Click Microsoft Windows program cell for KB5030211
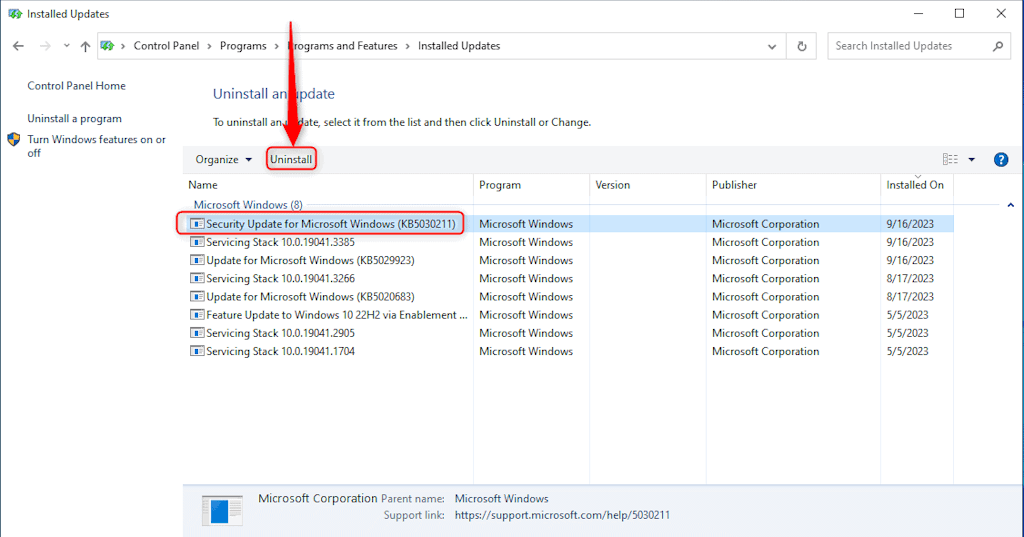The height and width of the screenshot is (537, 1024). [526, 223]
